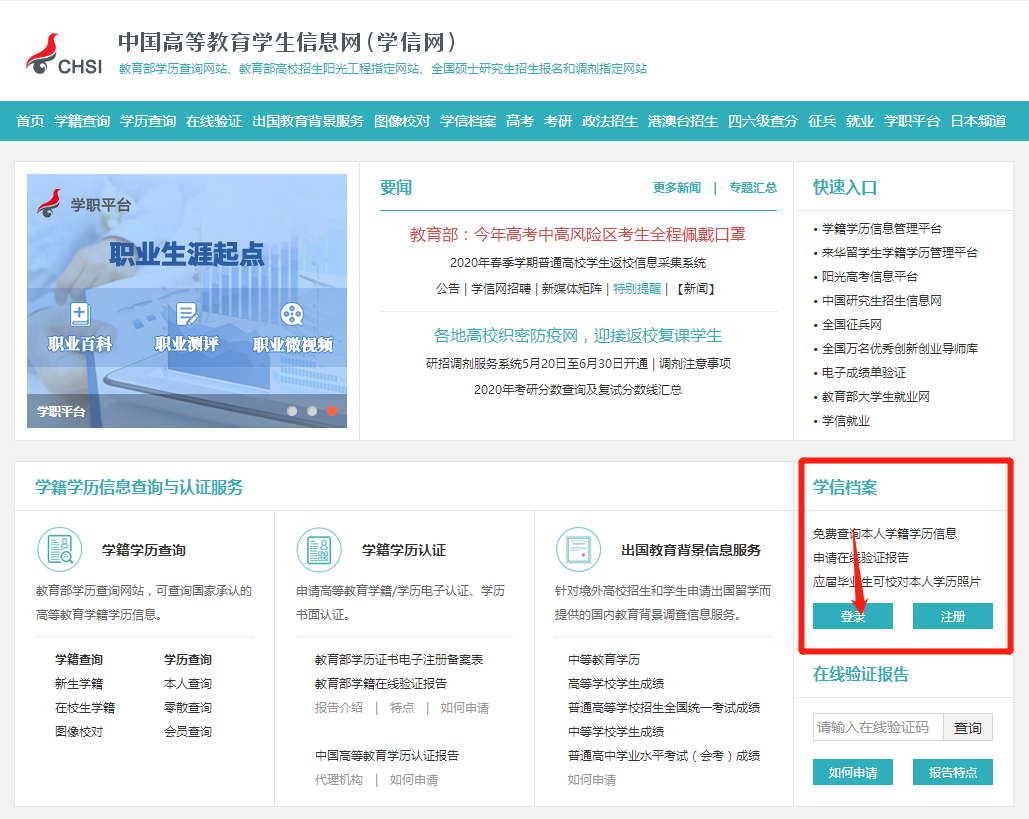
Task: Open 中国研究生招生信息网 quick link
Action: [881, 301]
